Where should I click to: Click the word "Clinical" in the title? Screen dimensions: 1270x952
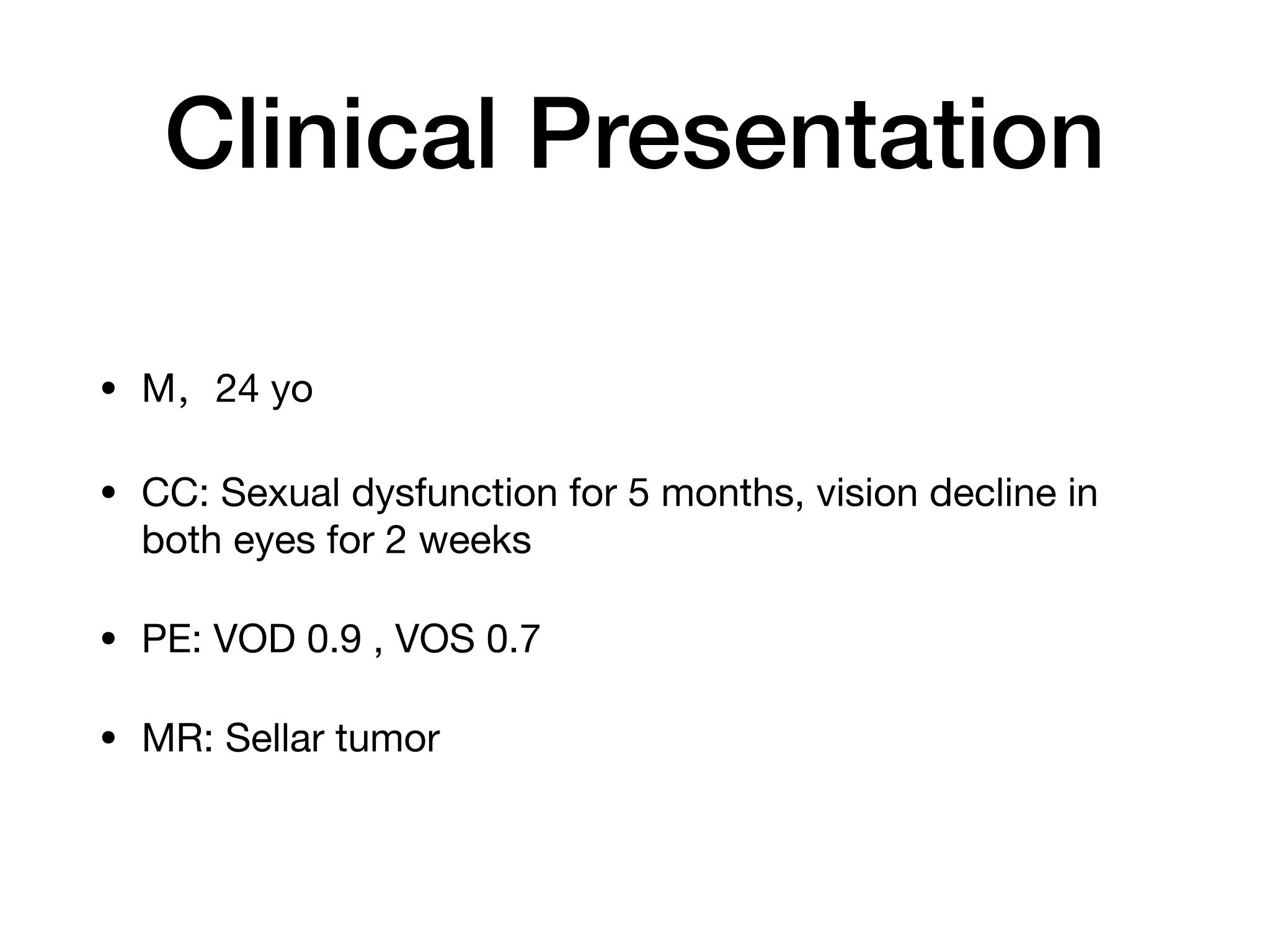point(331,133)
